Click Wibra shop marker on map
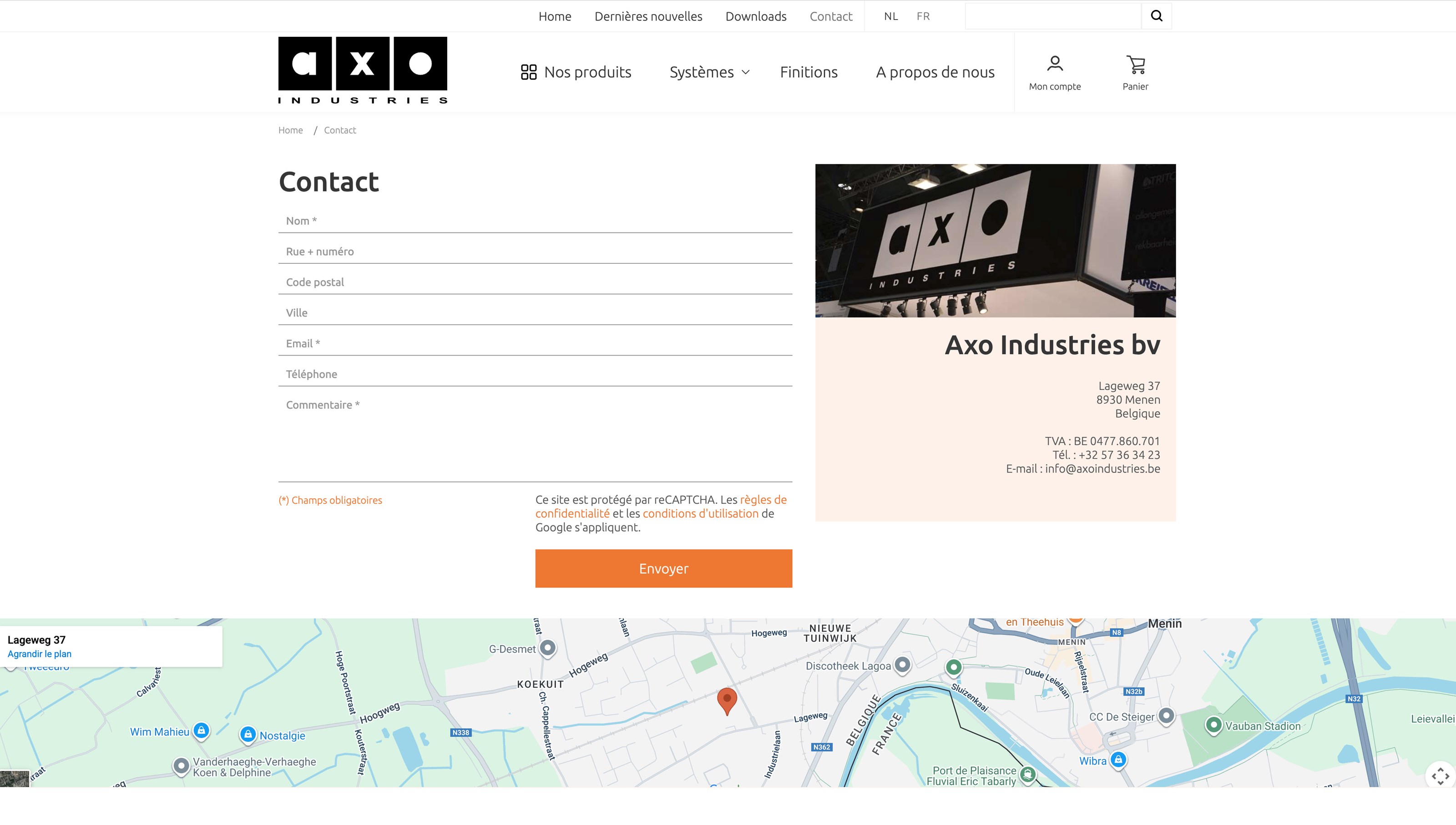Screen dimensions: 1456x825 tap(1117, 759)
